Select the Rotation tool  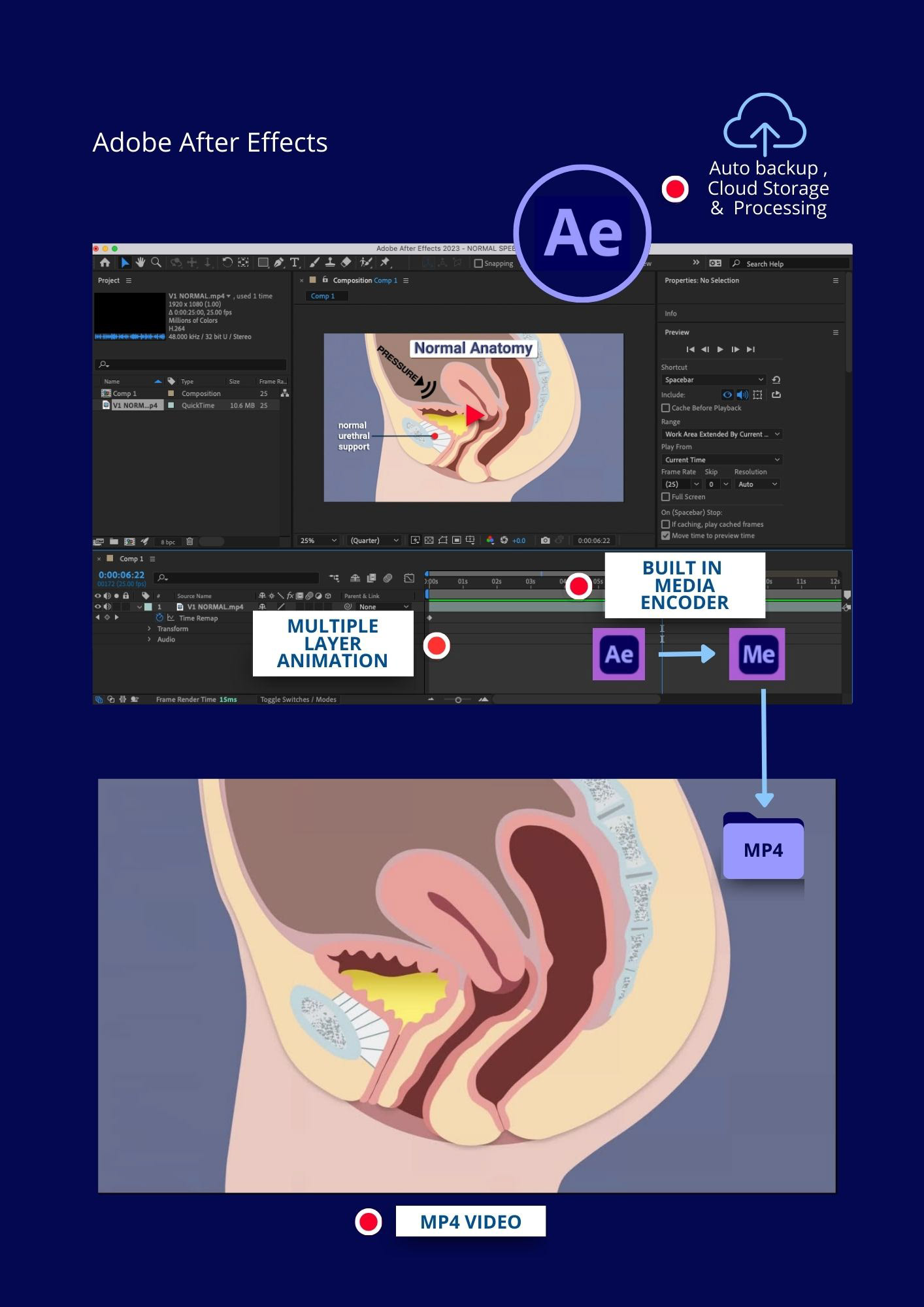(227, 263)
